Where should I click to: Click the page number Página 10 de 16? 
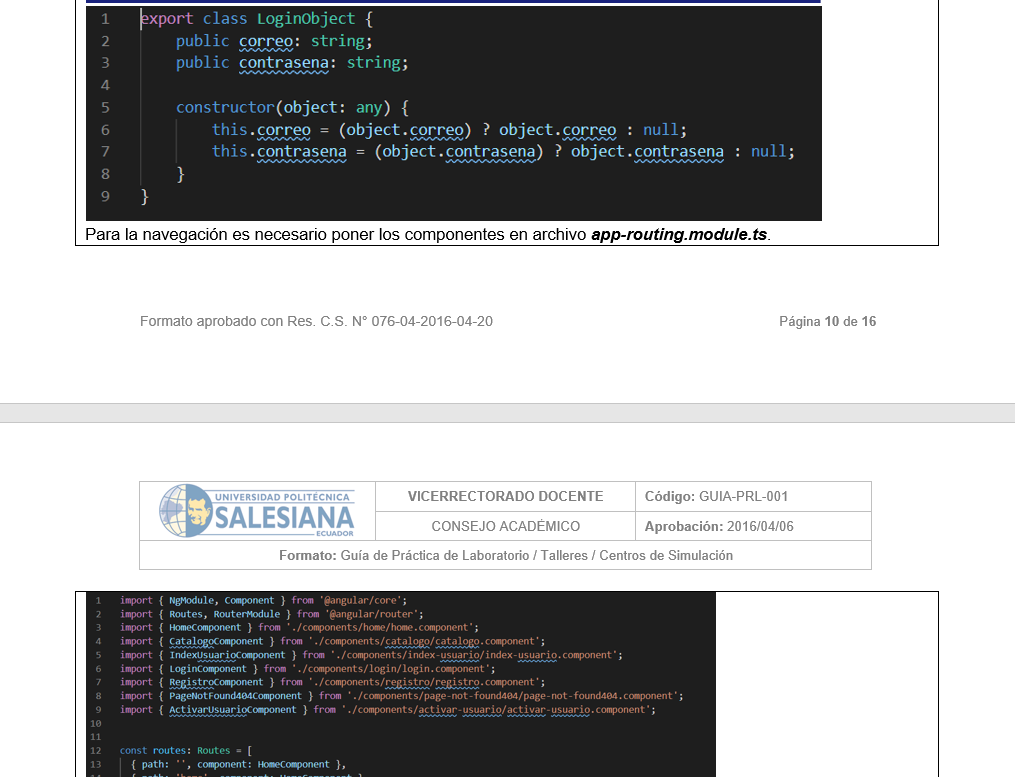(x=827, y=321)
